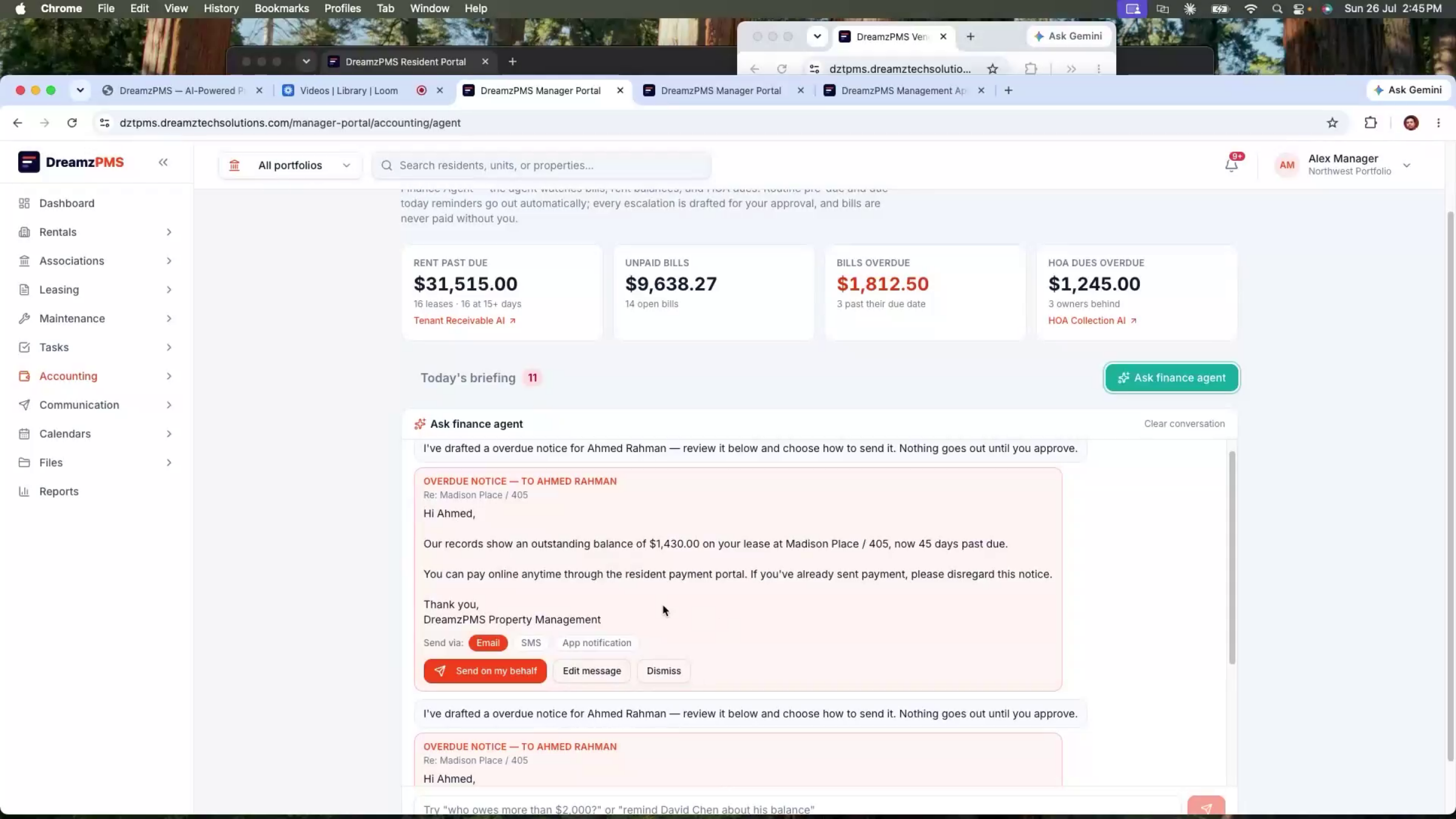Reload the Manager Portal page

(x=72, y=123)
